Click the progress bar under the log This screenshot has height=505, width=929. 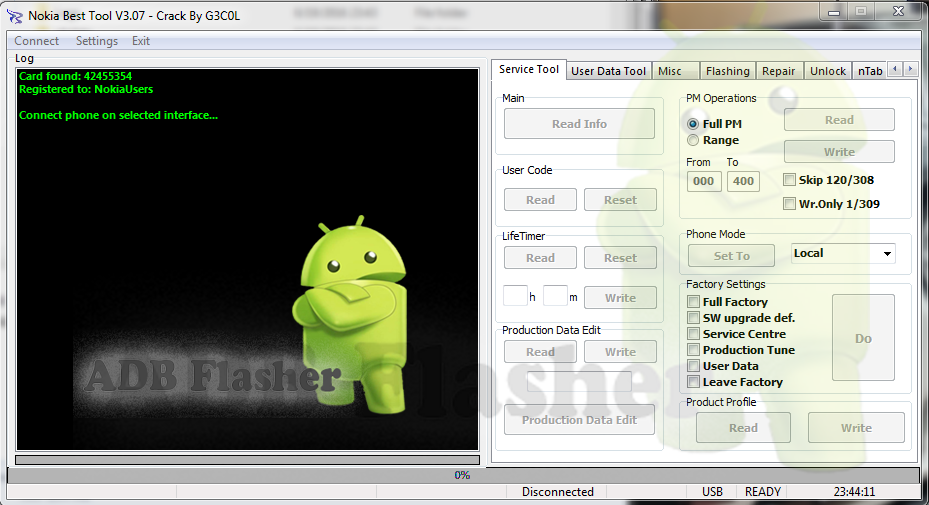coord(247,459)
